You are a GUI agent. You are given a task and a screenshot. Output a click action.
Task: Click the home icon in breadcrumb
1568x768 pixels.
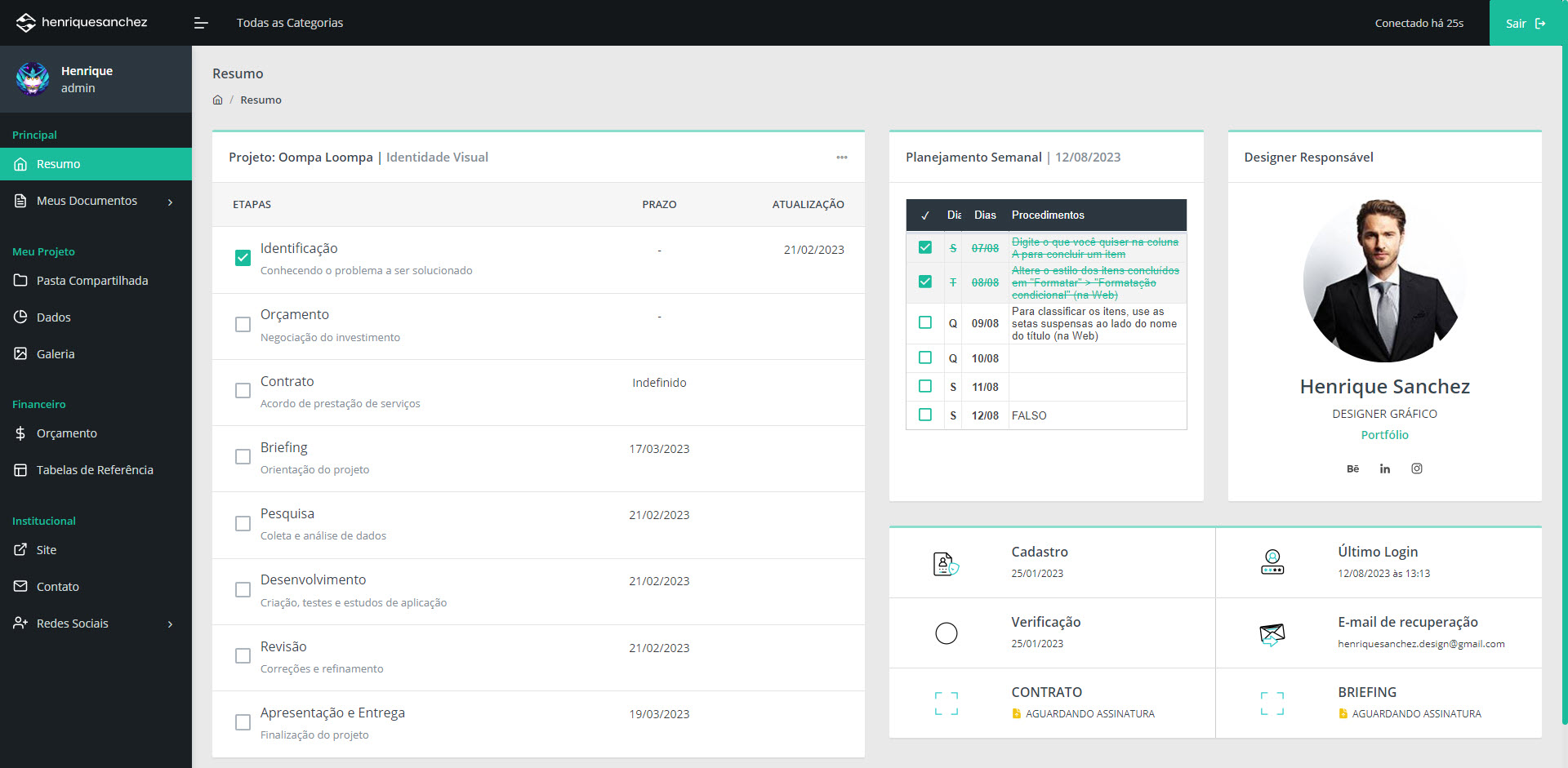point(217,100)
